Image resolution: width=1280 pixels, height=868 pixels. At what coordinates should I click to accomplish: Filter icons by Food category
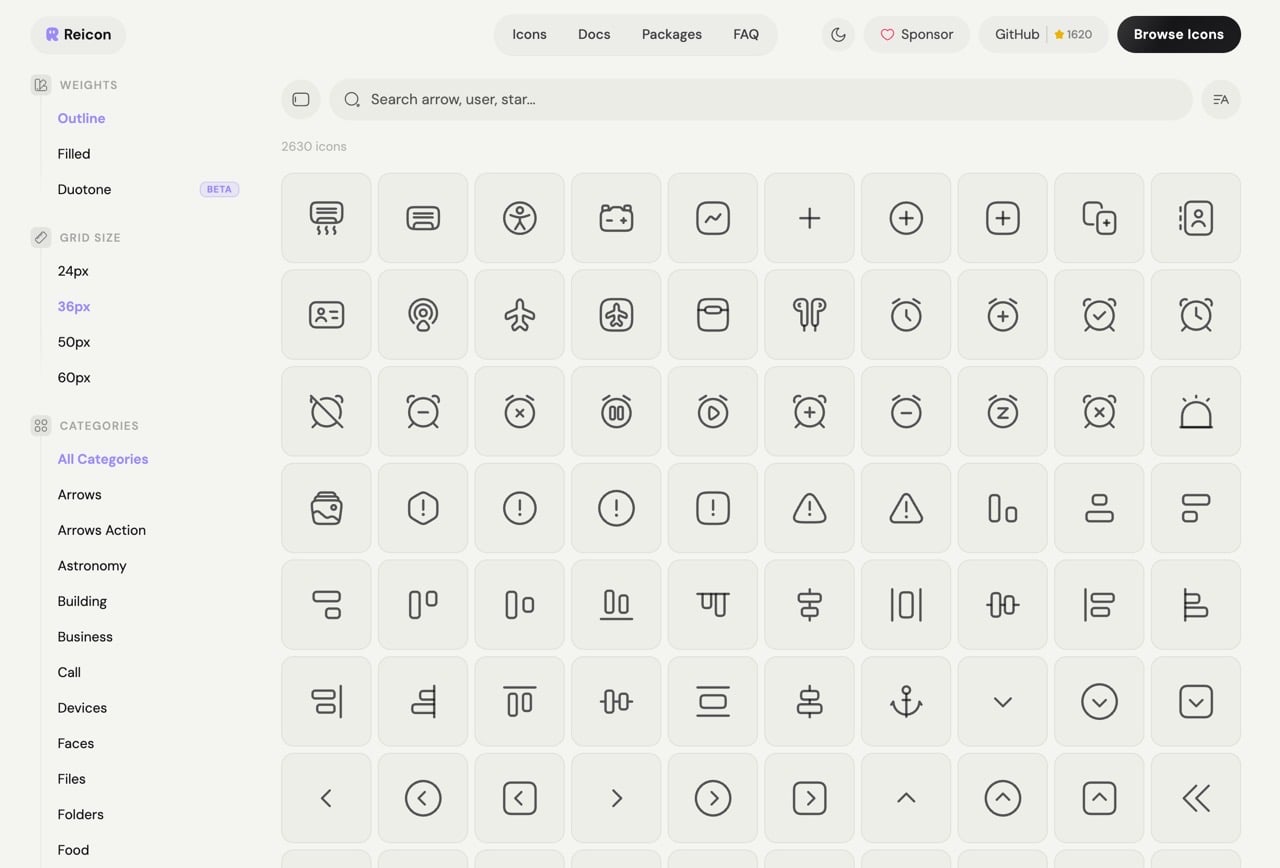tap(73, 850)
